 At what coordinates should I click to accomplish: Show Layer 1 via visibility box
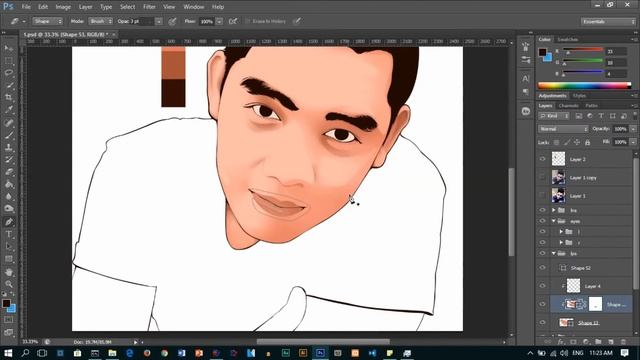[x=542, y=196]
